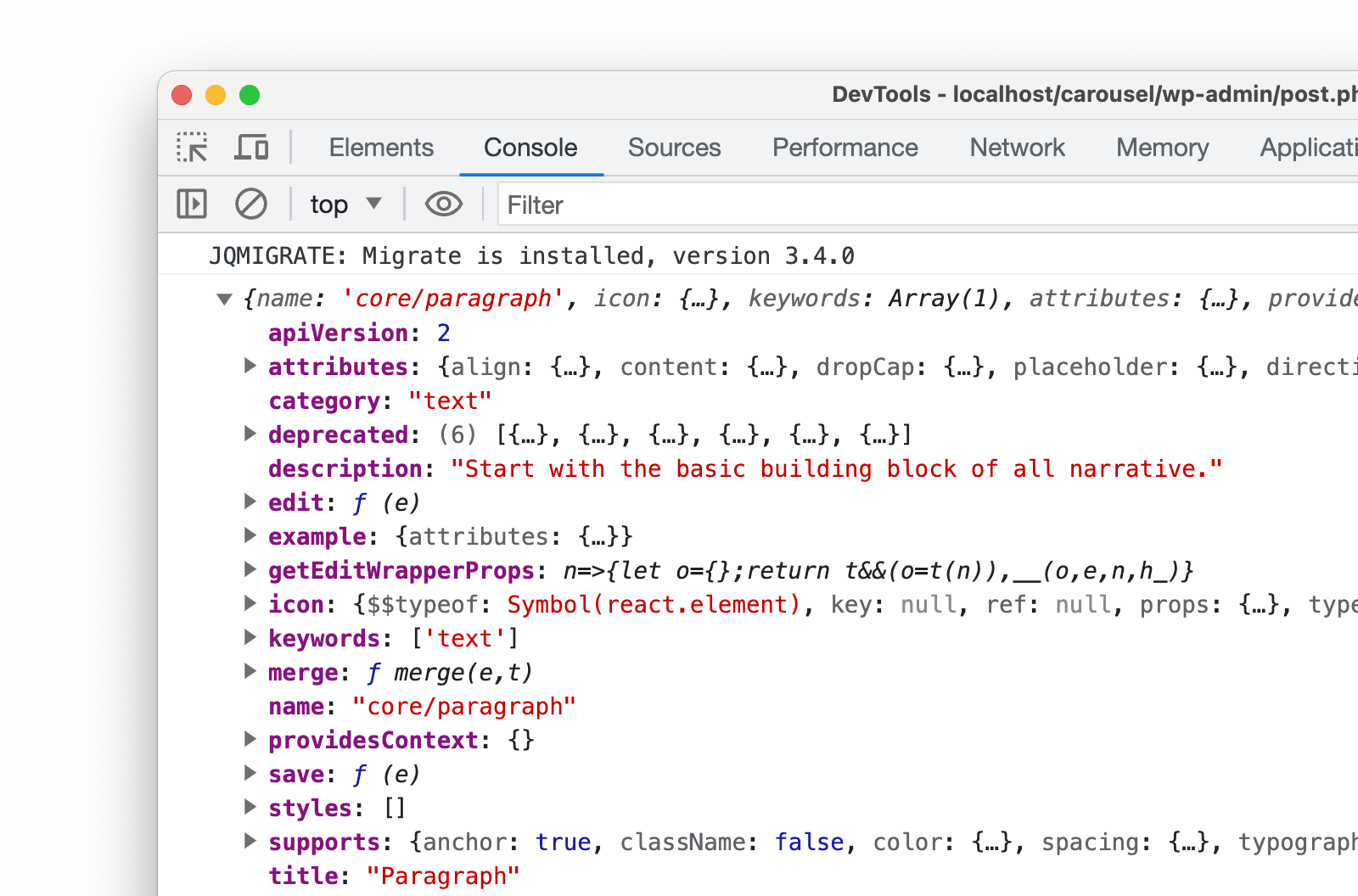Click the apiVersion value 2
This screenshot has height=896, width=1358.
click(x=444, y=333)
